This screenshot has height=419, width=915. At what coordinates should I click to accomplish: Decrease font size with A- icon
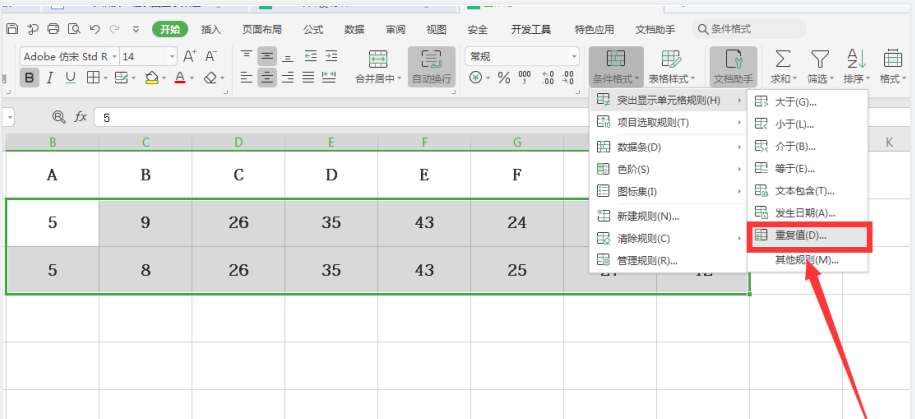211,57
